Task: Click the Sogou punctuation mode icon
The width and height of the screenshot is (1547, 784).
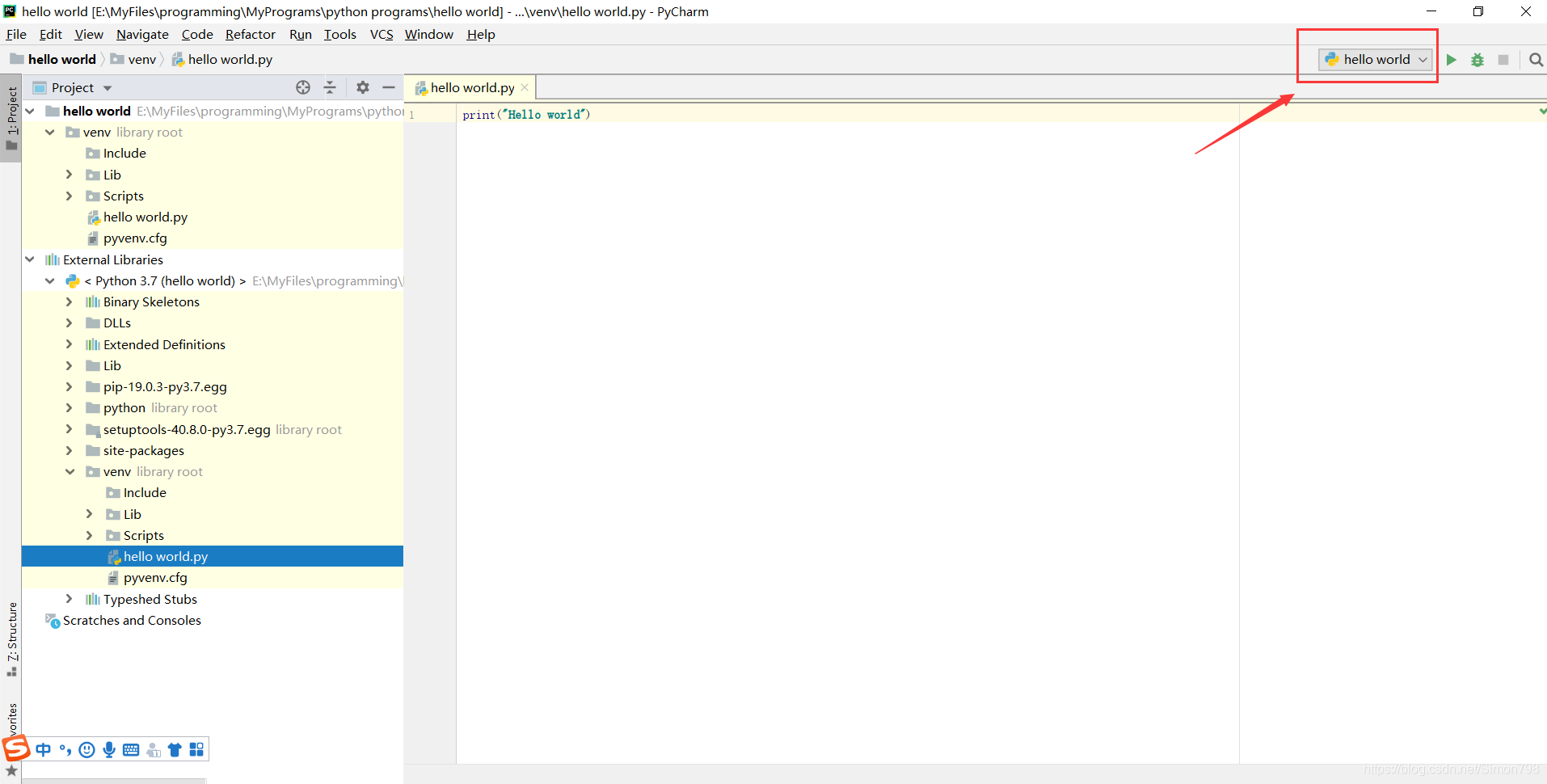Action: coord(65,750)
